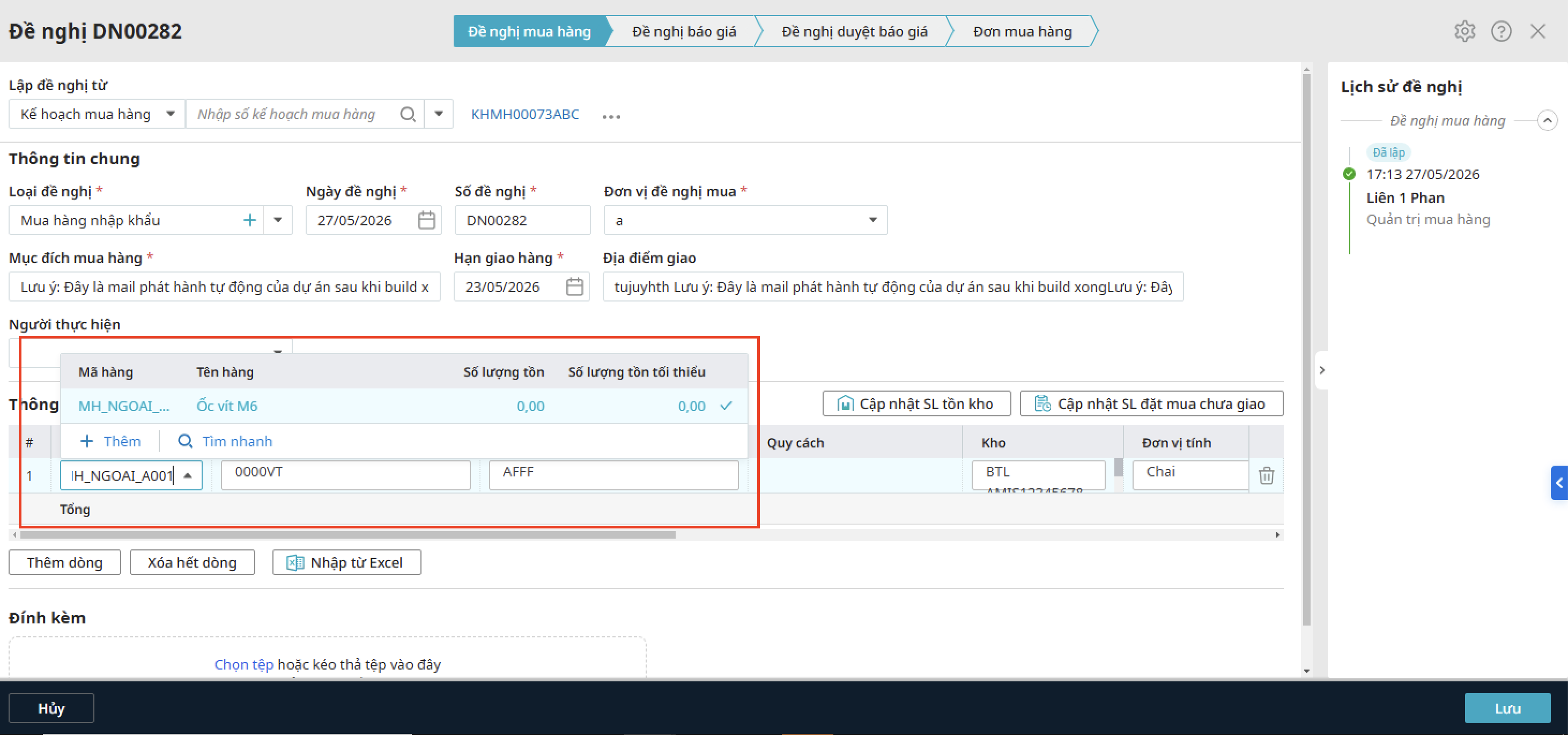Click the horizontal table scrollbar
This screenshot has width=1568, height=735.
point(347,535)
